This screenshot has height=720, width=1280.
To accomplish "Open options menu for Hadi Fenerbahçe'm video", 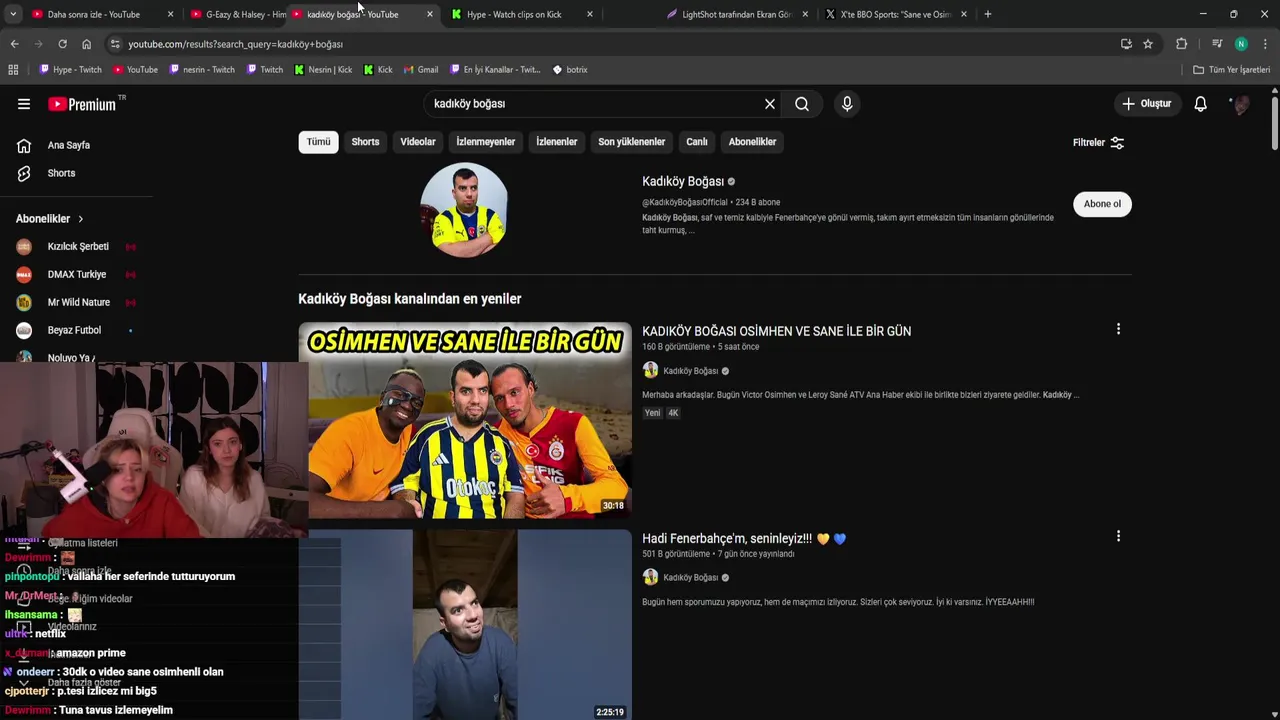I will 1118,536.
